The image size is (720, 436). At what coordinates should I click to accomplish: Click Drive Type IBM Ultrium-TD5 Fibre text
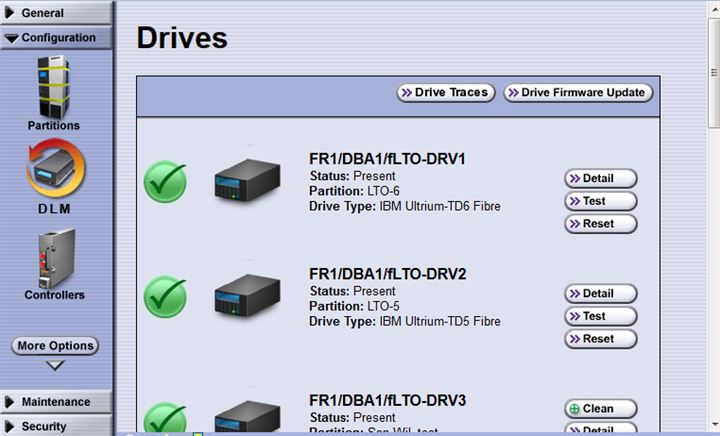coord(405,321)
